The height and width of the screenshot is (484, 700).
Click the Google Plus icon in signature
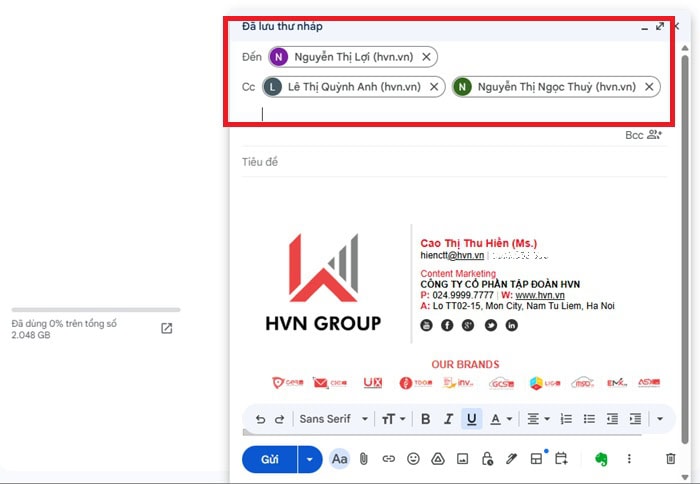point(468,325)
